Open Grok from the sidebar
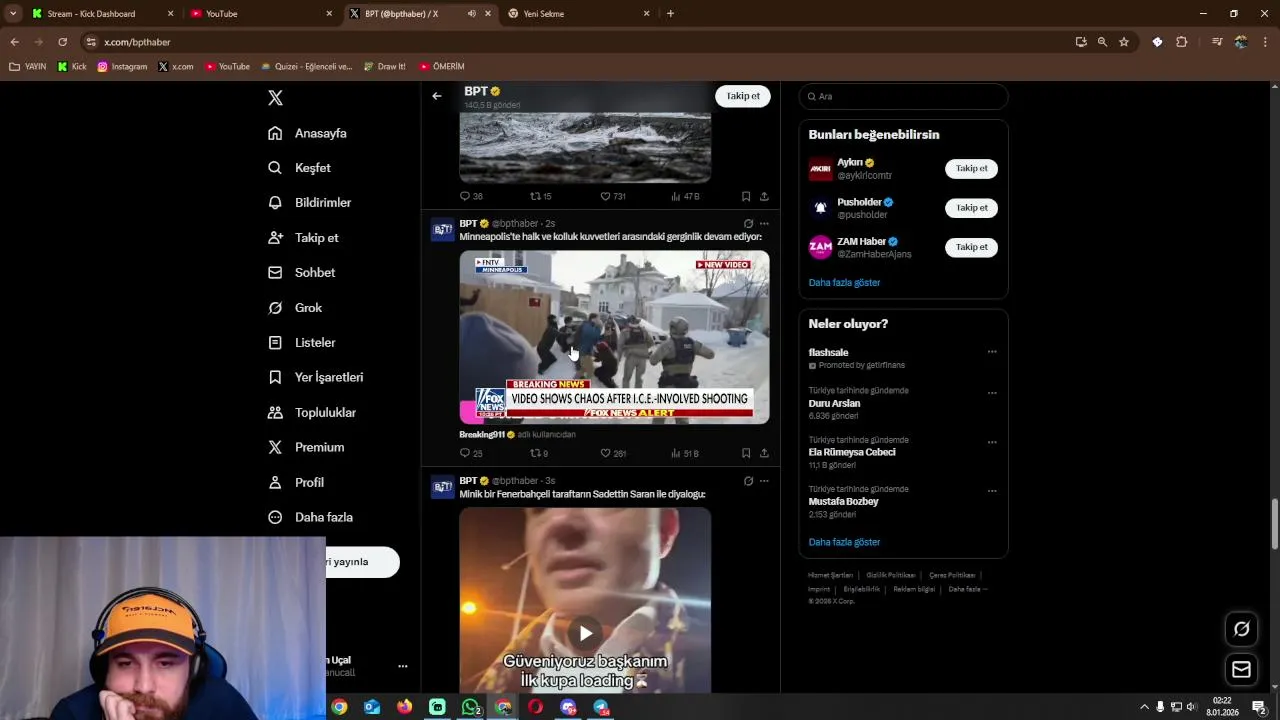 point(295,307)
